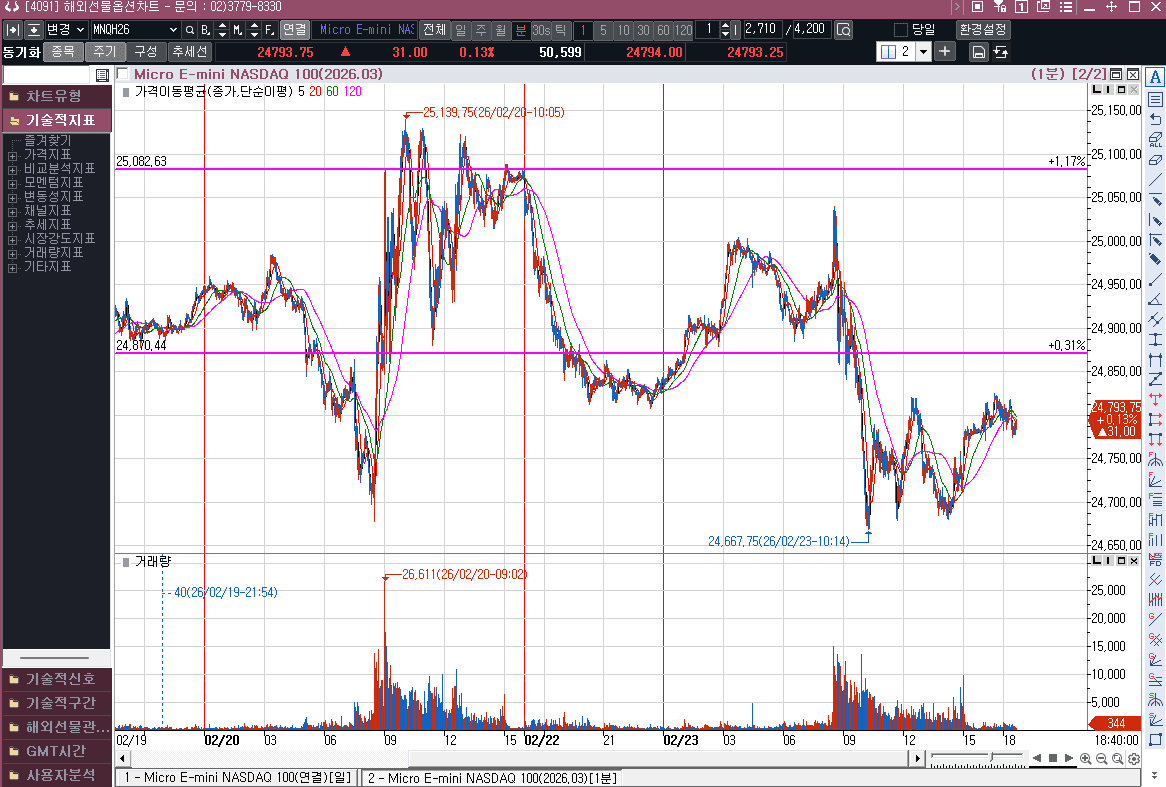Click the 추세선 button
Viewport: 1166px width, 787px height.
(189, 51)
